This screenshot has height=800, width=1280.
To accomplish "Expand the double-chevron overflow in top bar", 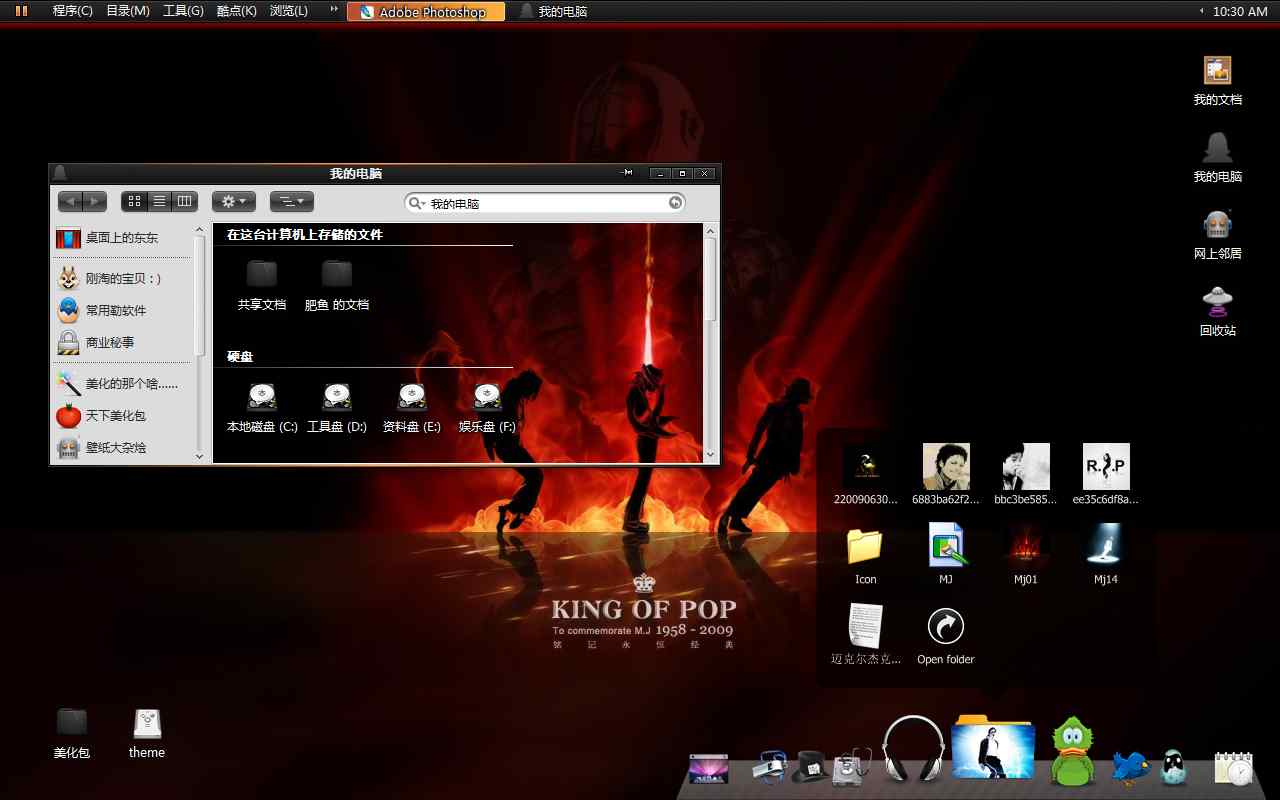I will coord(334,11).
